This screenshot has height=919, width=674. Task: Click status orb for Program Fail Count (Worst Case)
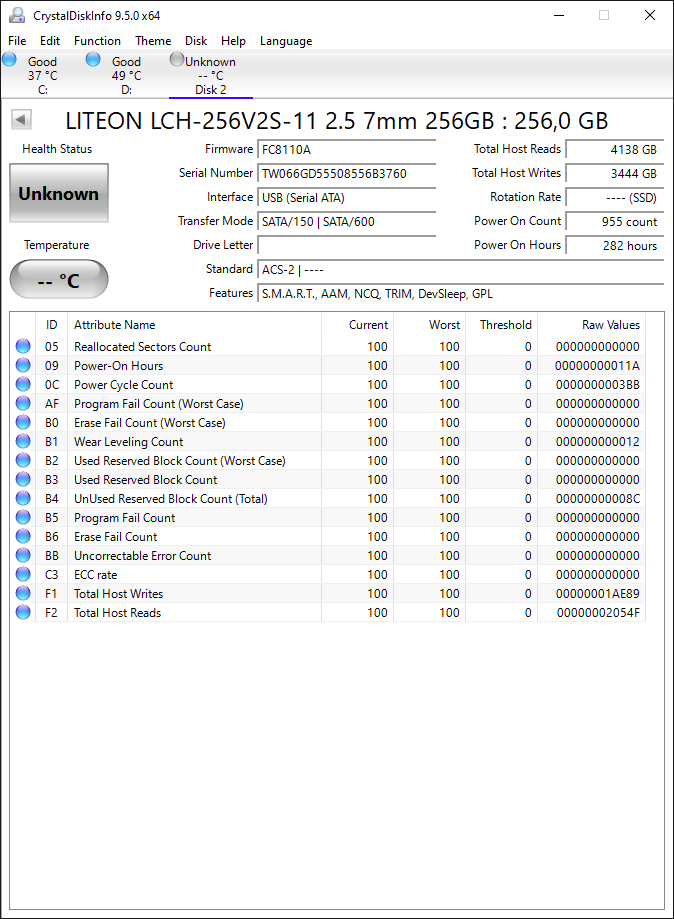[x=23, y=403]
